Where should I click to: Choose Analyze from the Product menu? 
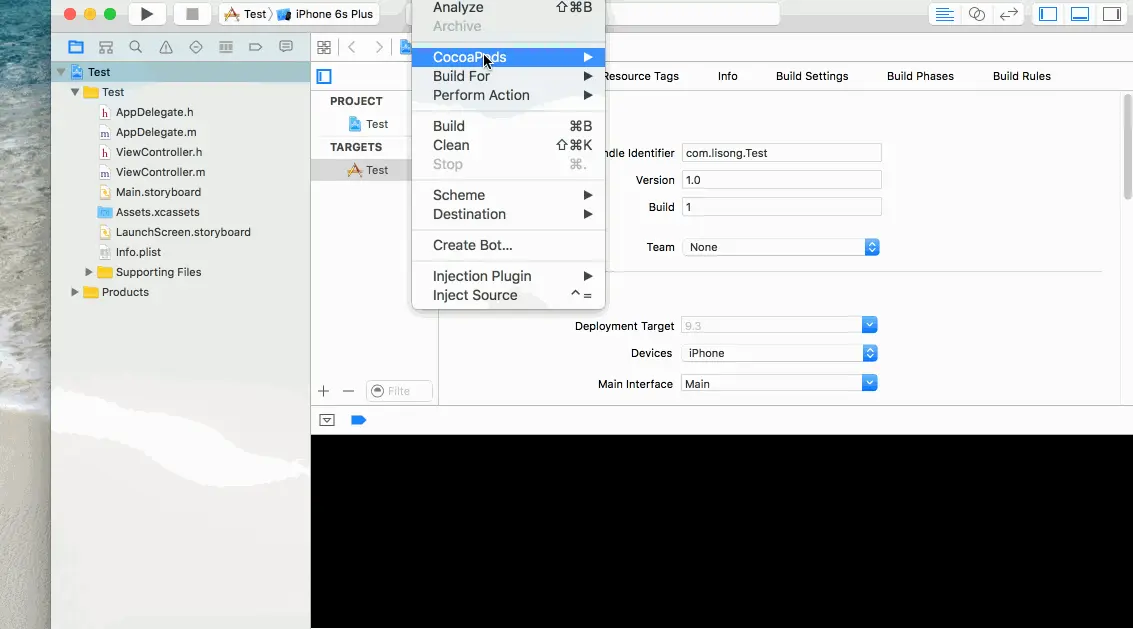[x=508, y=7]
